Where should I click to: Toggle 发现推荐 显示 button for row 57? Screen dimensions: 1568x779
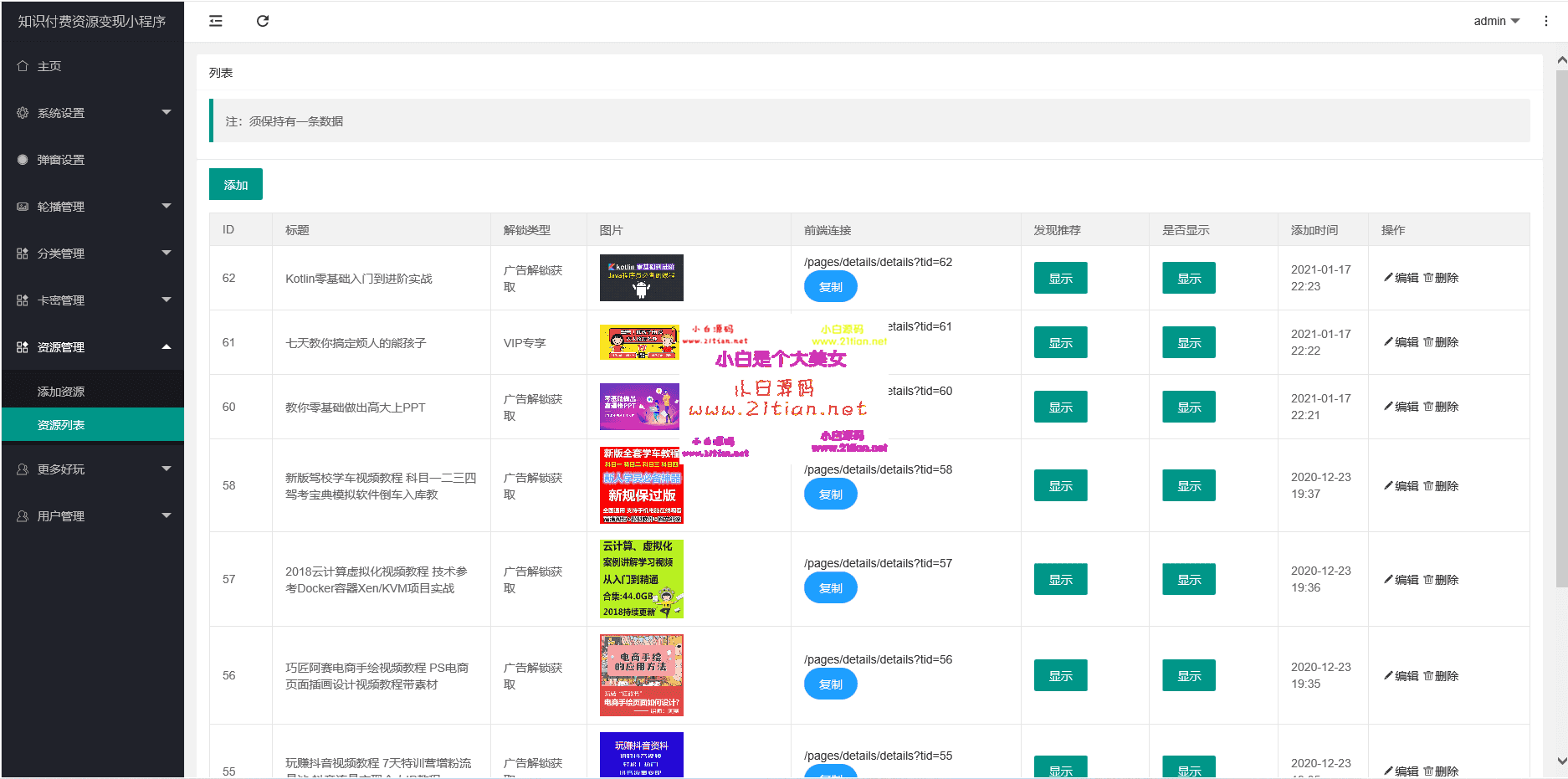(1060, 579)
